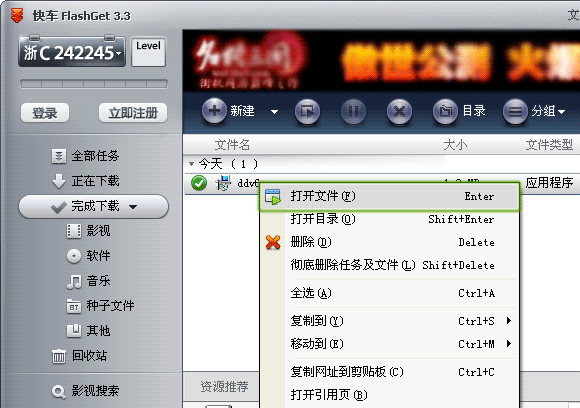Expand the 完成下载 dropdown arrow
The image size is (580, 408).
point(133,207)
